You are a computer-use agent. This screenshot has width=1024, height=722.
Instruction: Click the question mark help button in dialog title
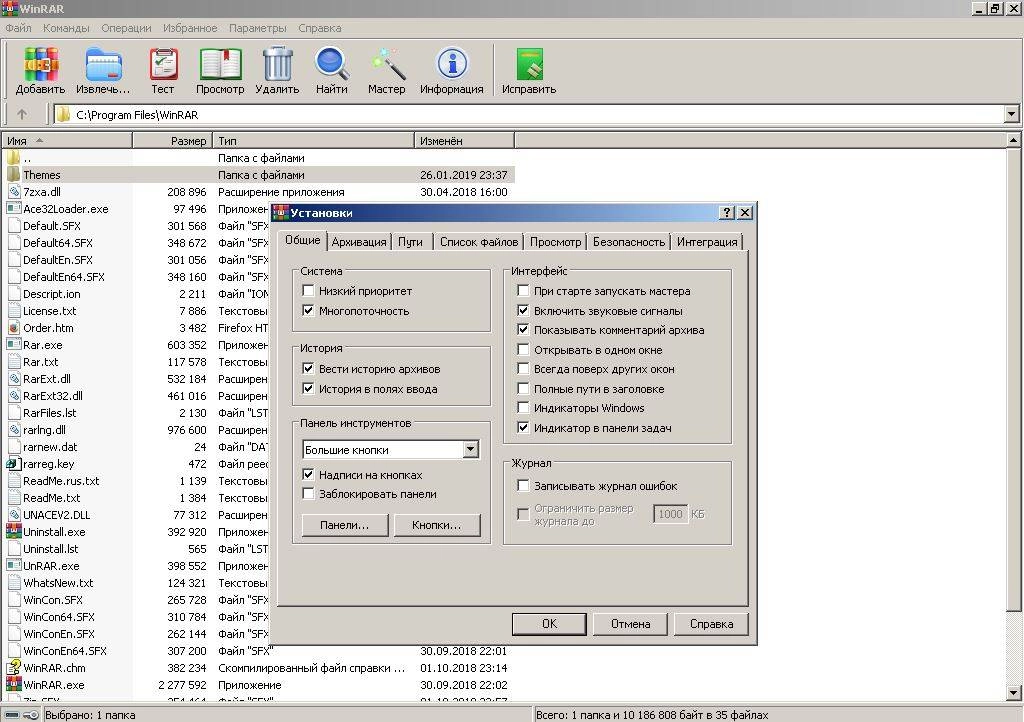coord(726,212)
